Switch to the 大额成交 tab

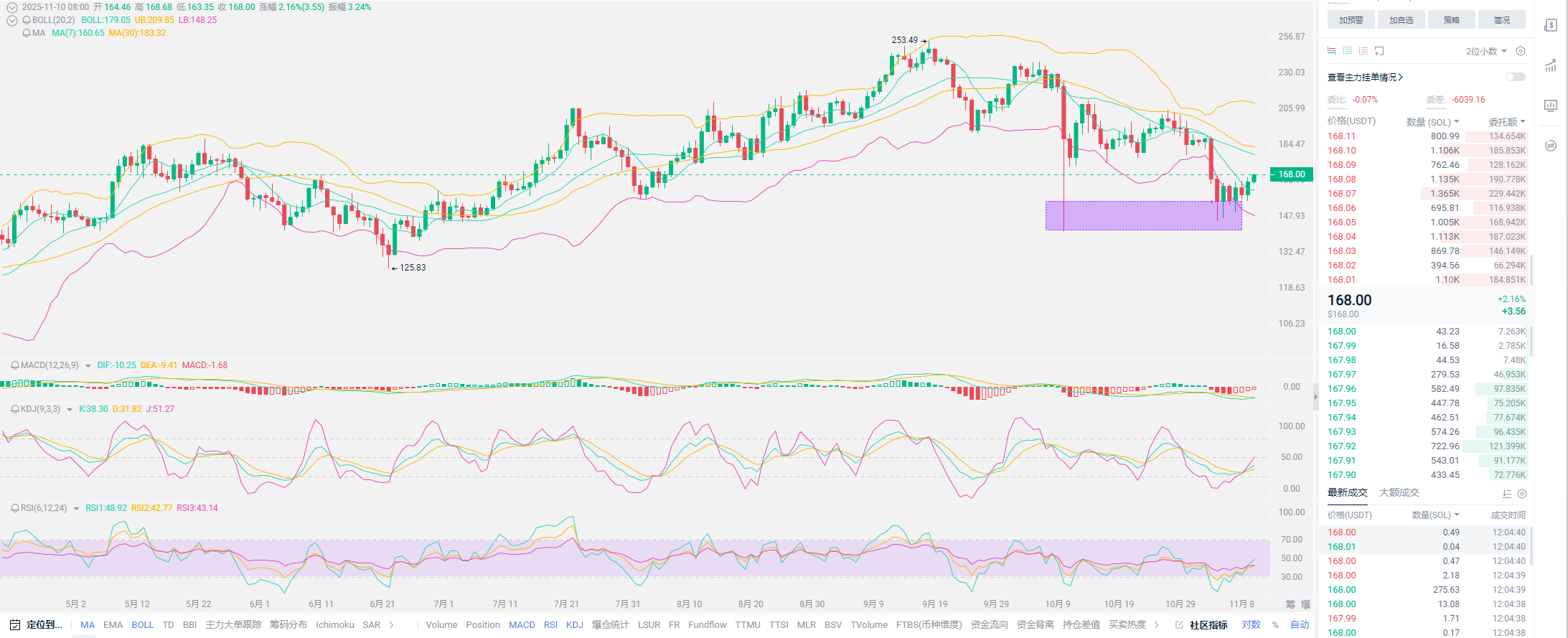(x=1399, y=492)
